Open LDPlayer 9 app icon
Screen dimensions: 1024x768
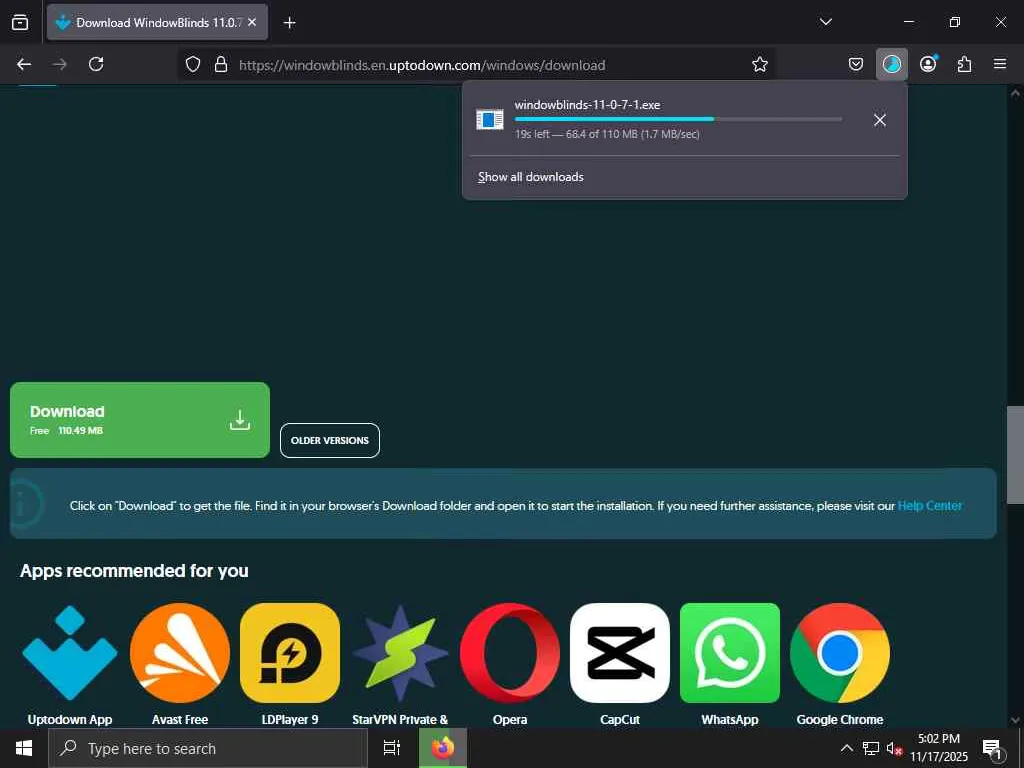(290, 652)
